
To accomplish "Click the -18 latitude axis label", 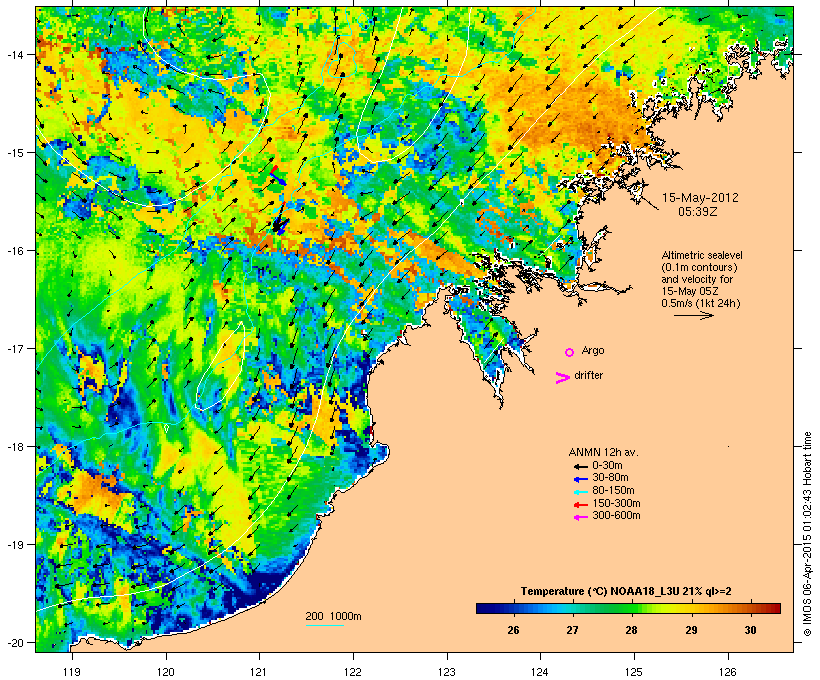I will (x=14, y=447).
